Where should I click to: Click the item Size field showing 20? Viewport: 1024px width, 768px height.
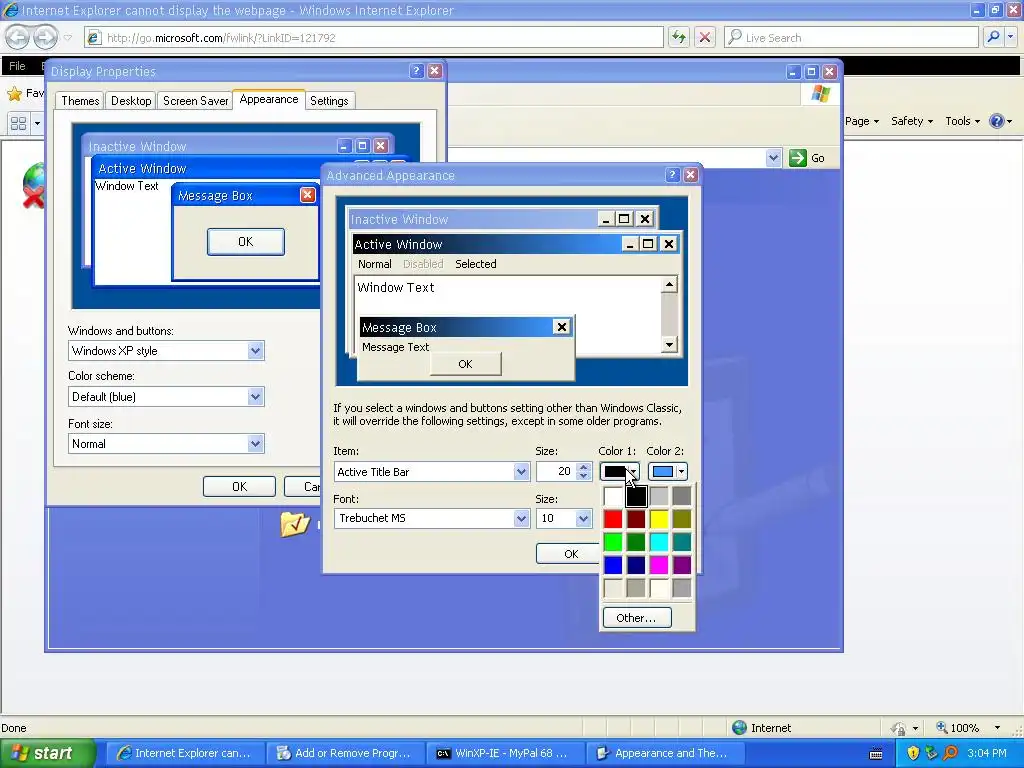[x=555, y=472]
